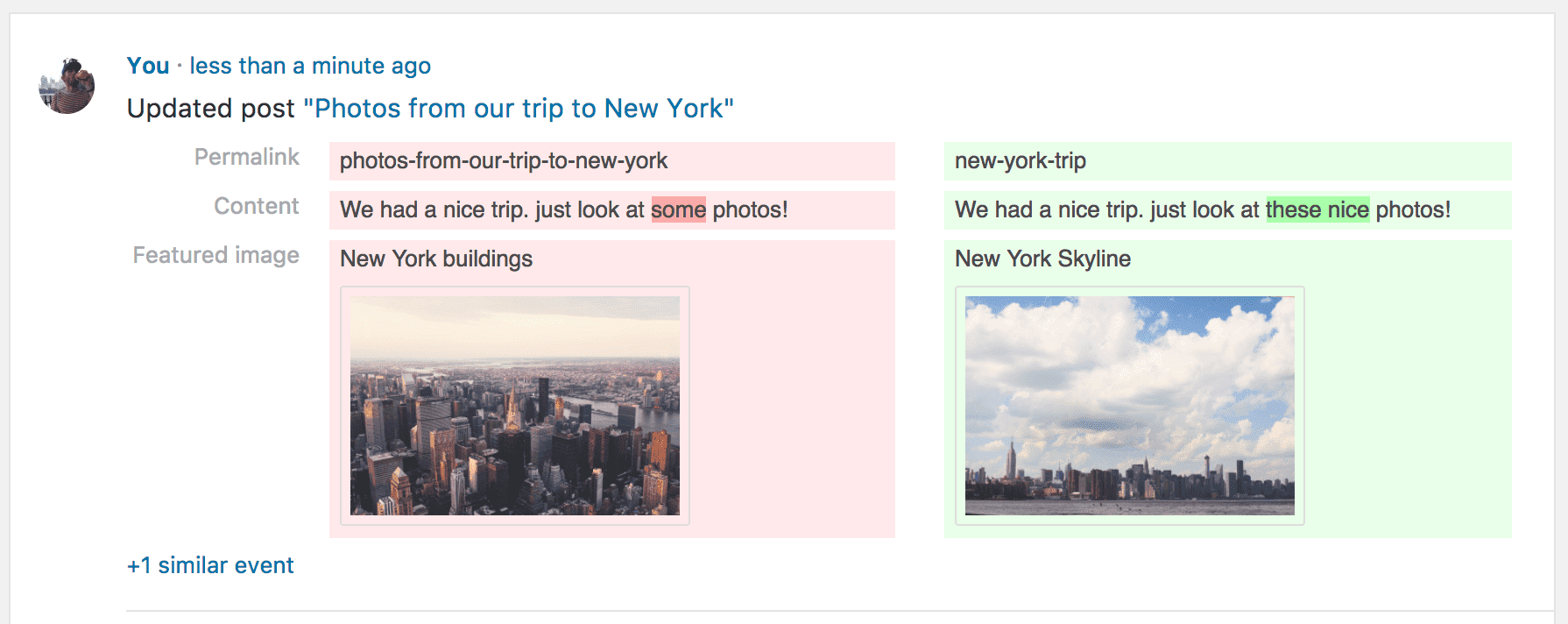Click the "Featured image" field label
Screen dimensions: 1568x624
(215, 255)
